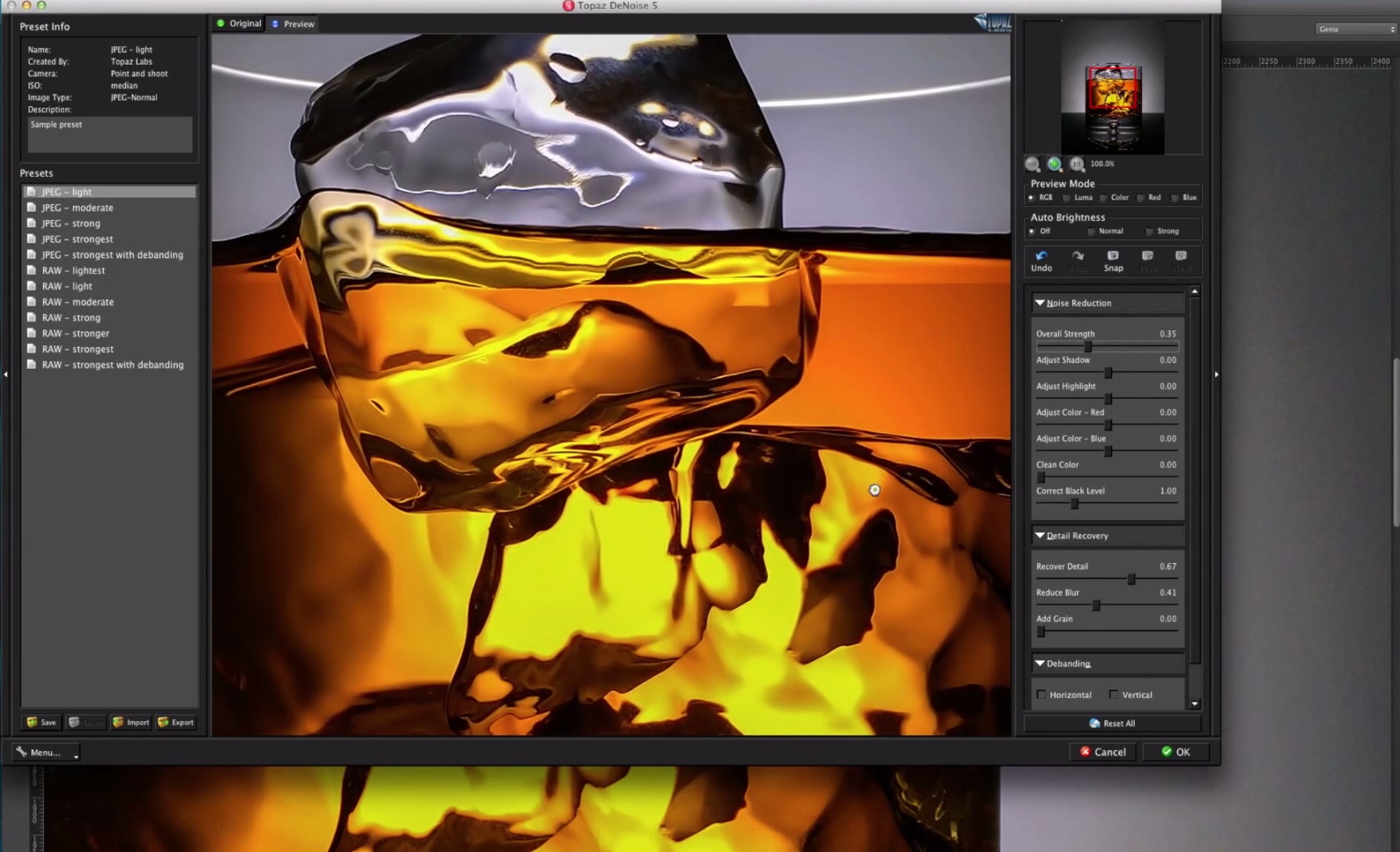Set Auto Brightness to Normal

coord(1090,231)
